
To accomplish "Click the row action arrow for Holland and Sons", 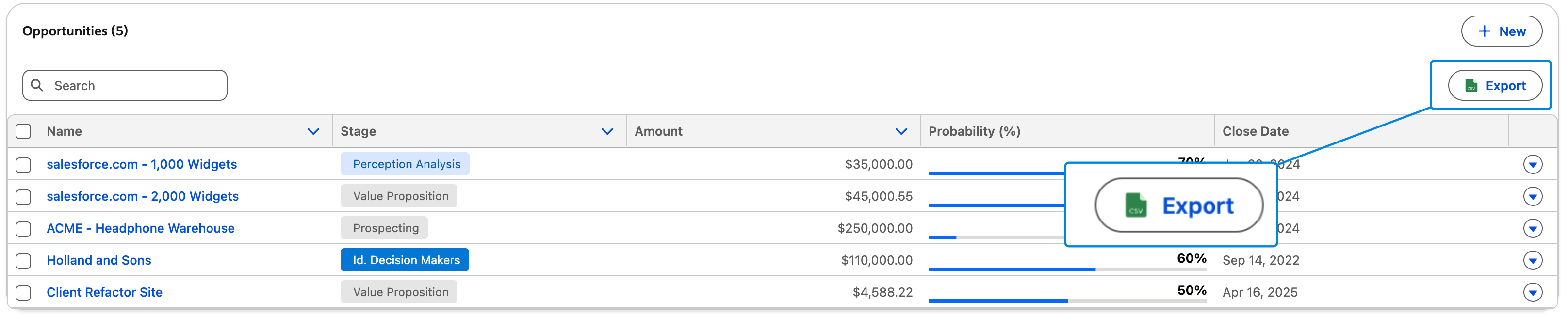I will [1532, 260].
